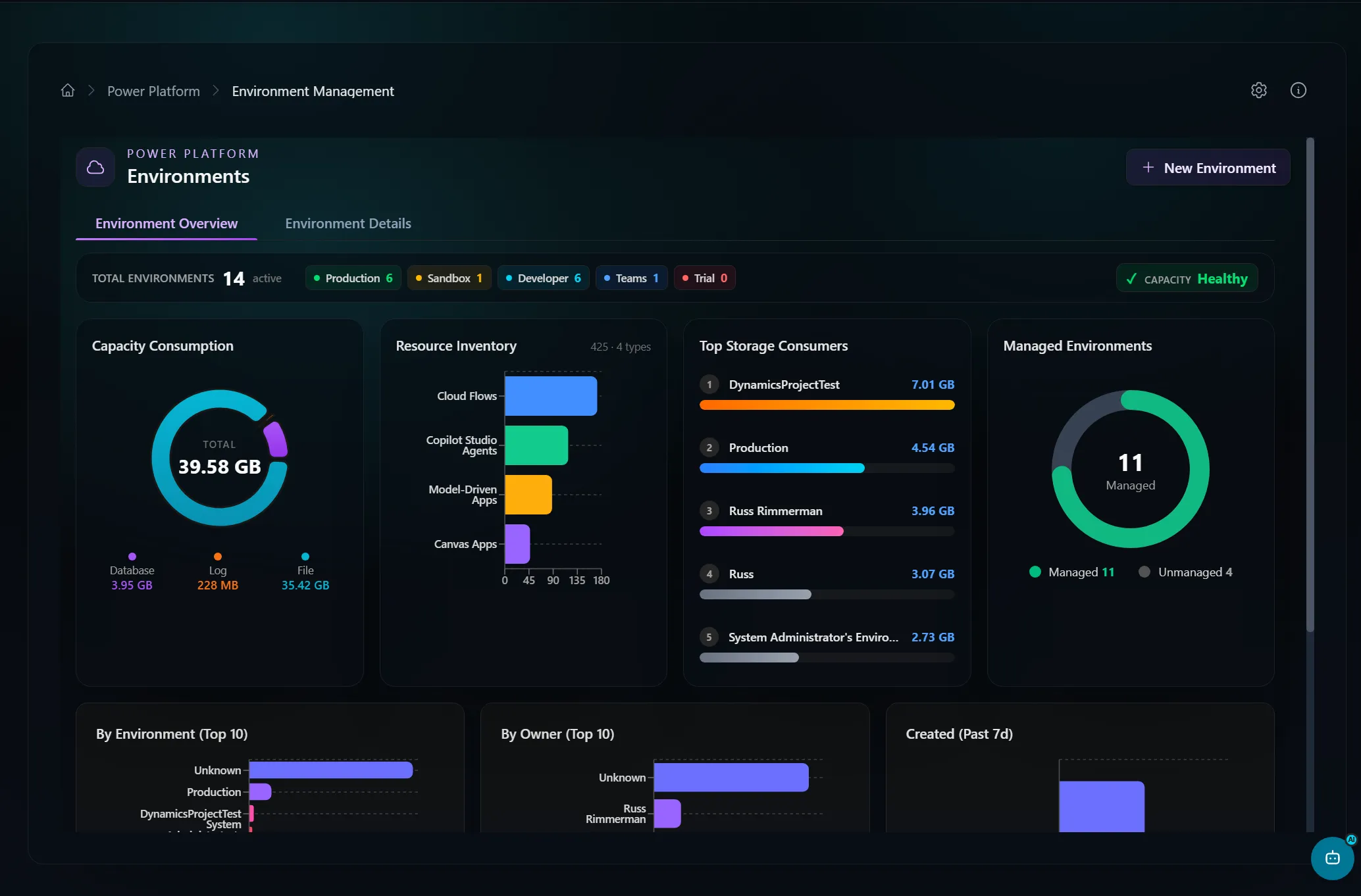Click the plus icon in New Environment

click(1148, 167)
